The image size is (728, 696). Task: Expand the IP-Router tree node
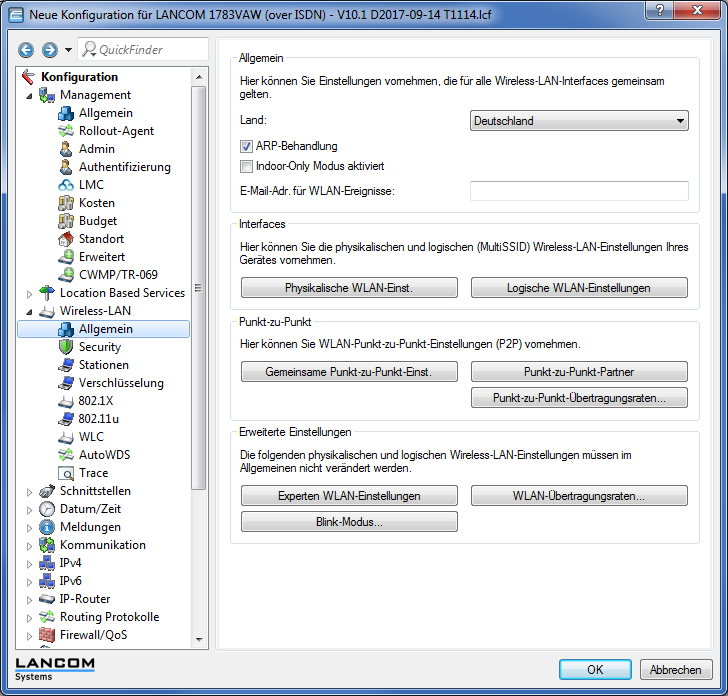click(x=29, y=599)
